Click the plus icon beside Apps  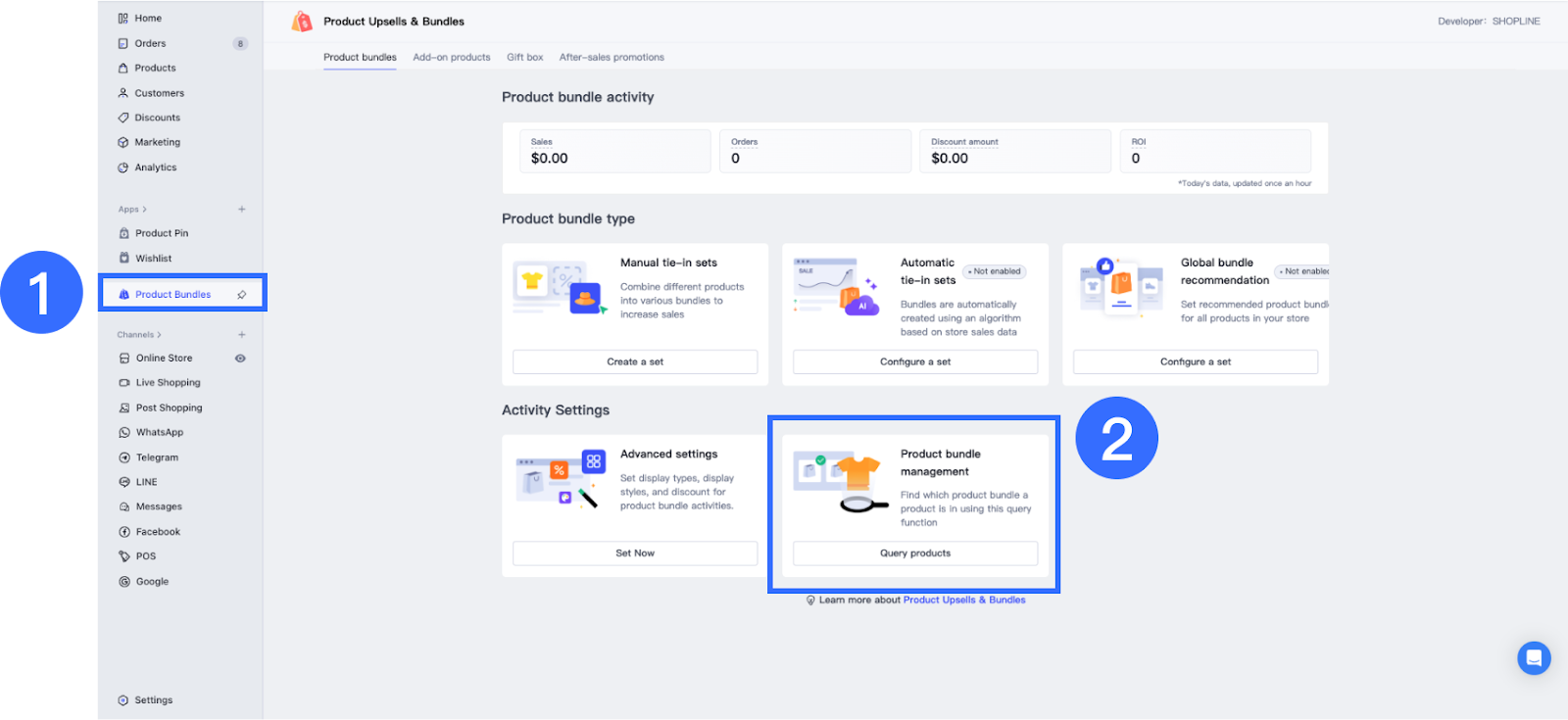(x=242, y=210)
